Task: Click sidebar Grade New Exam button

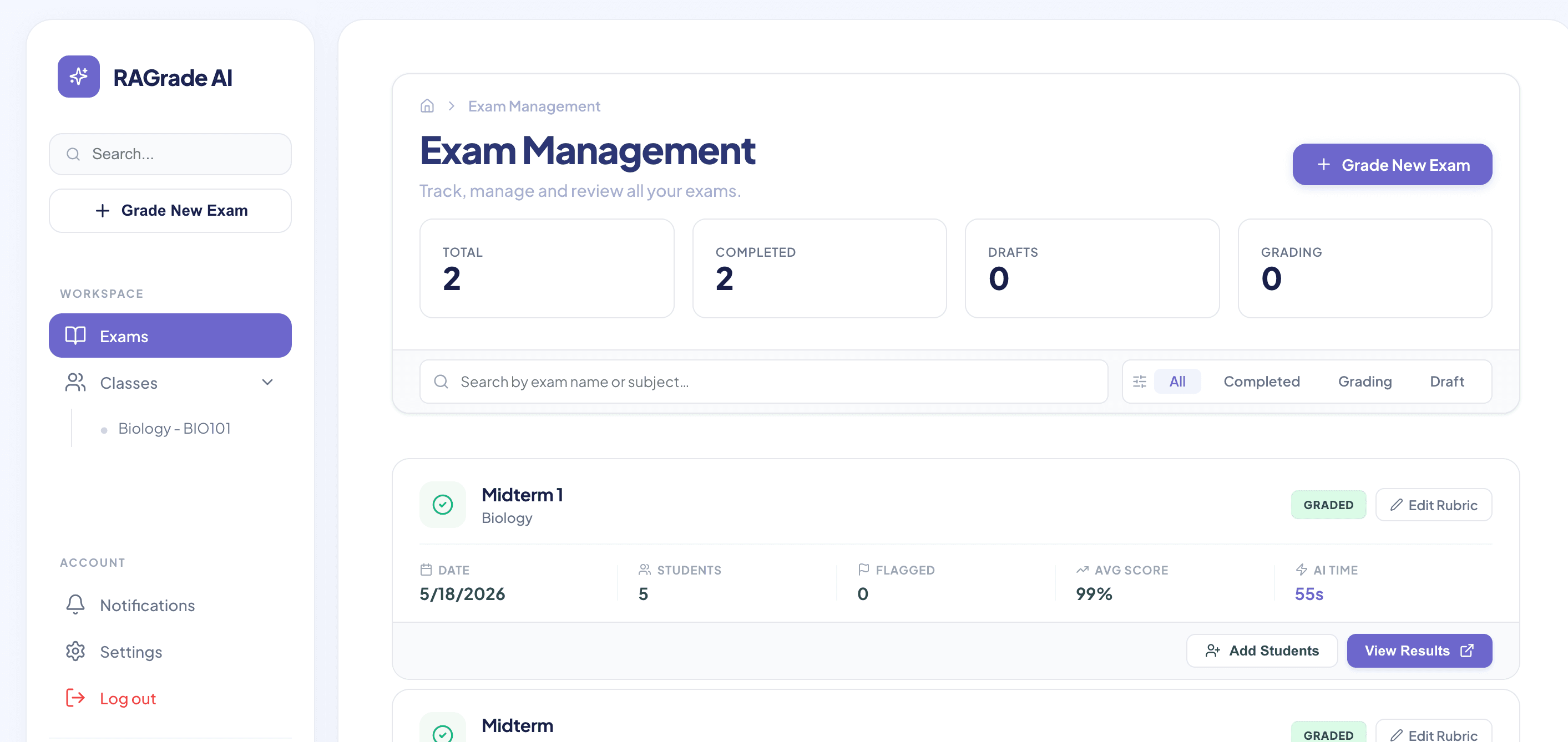Action: click(170, 210)
